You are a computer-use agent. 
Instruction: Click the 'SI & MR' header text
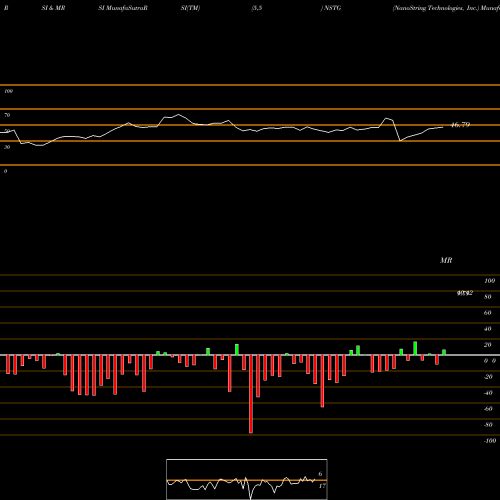click(53, 8)
